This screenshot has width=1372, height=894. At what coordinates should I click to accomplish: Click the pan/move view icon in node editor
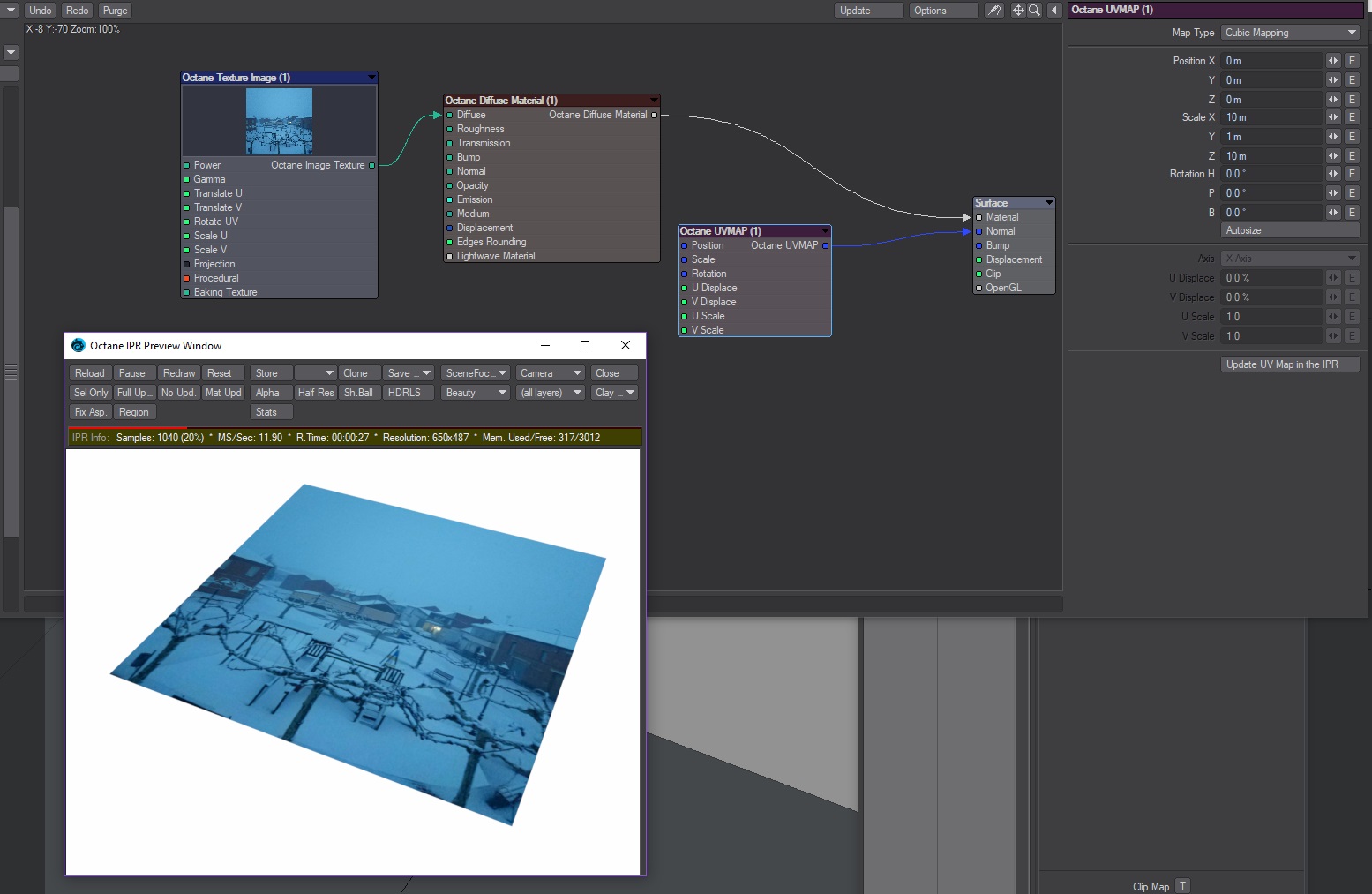click(x=1018, y=11)
